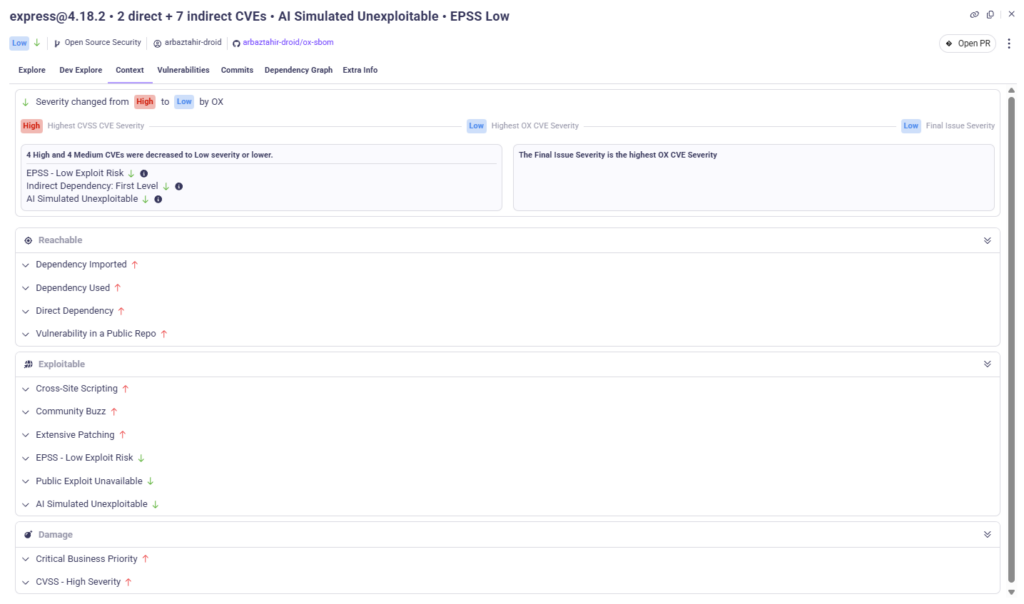Image resolution: width=1024 pixels, height=604 pixels.
Task: Expand the Community Buzz row
Action: 25,412
